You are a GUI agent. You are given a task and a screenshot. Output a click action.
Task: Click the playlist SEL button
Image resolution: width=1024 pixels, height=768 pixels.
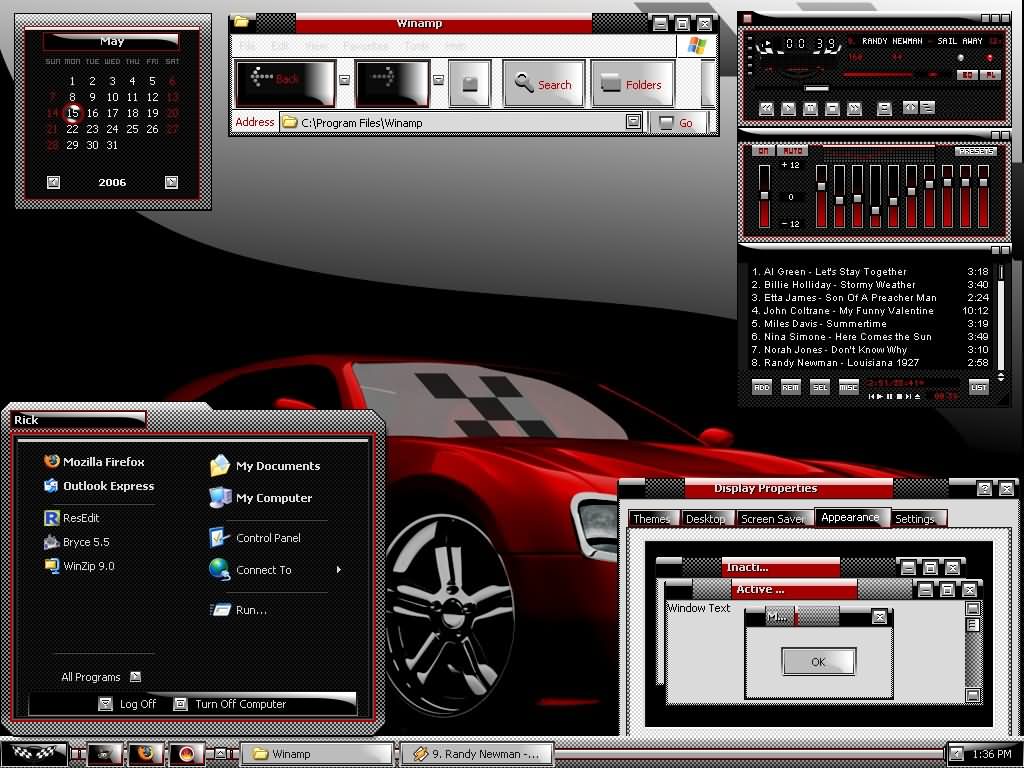(x=820, y=387)
